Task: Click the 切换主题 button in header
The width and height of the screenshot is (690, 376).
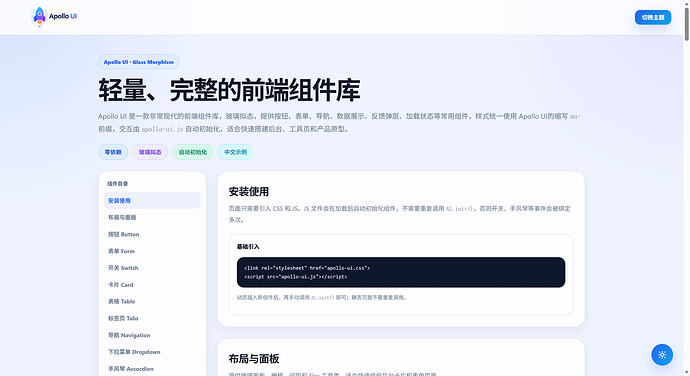Action: pyautogui.click(x=653, y=17)
